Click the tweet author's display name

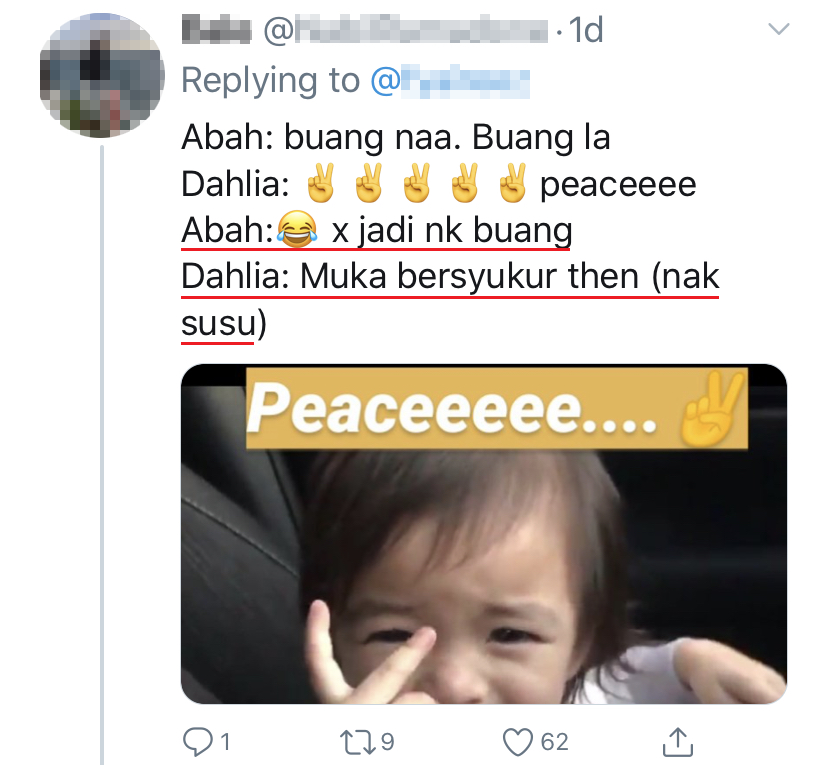[214, 31]
